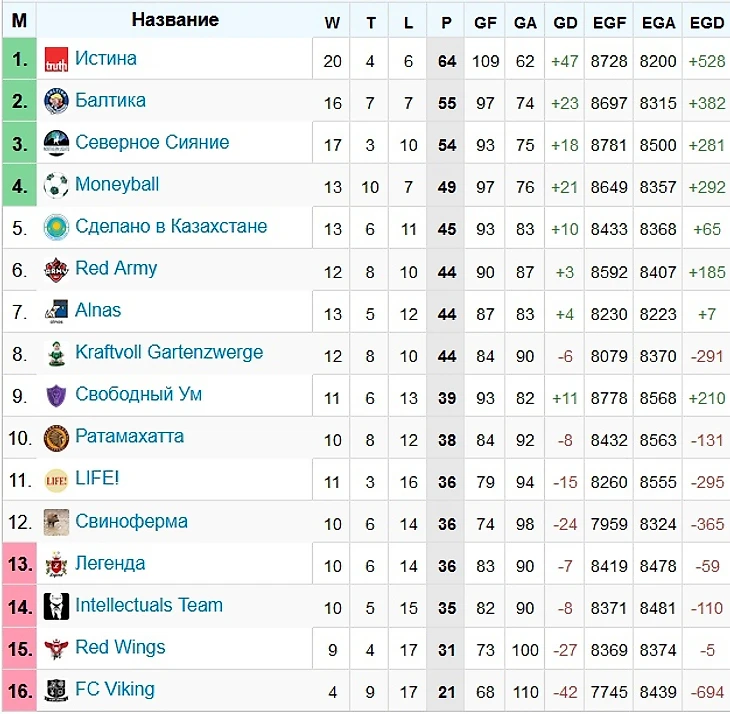The width and height of the screenshot is (730, 714).
Task: Click the Red Army team badge
Action: point(56,269)
